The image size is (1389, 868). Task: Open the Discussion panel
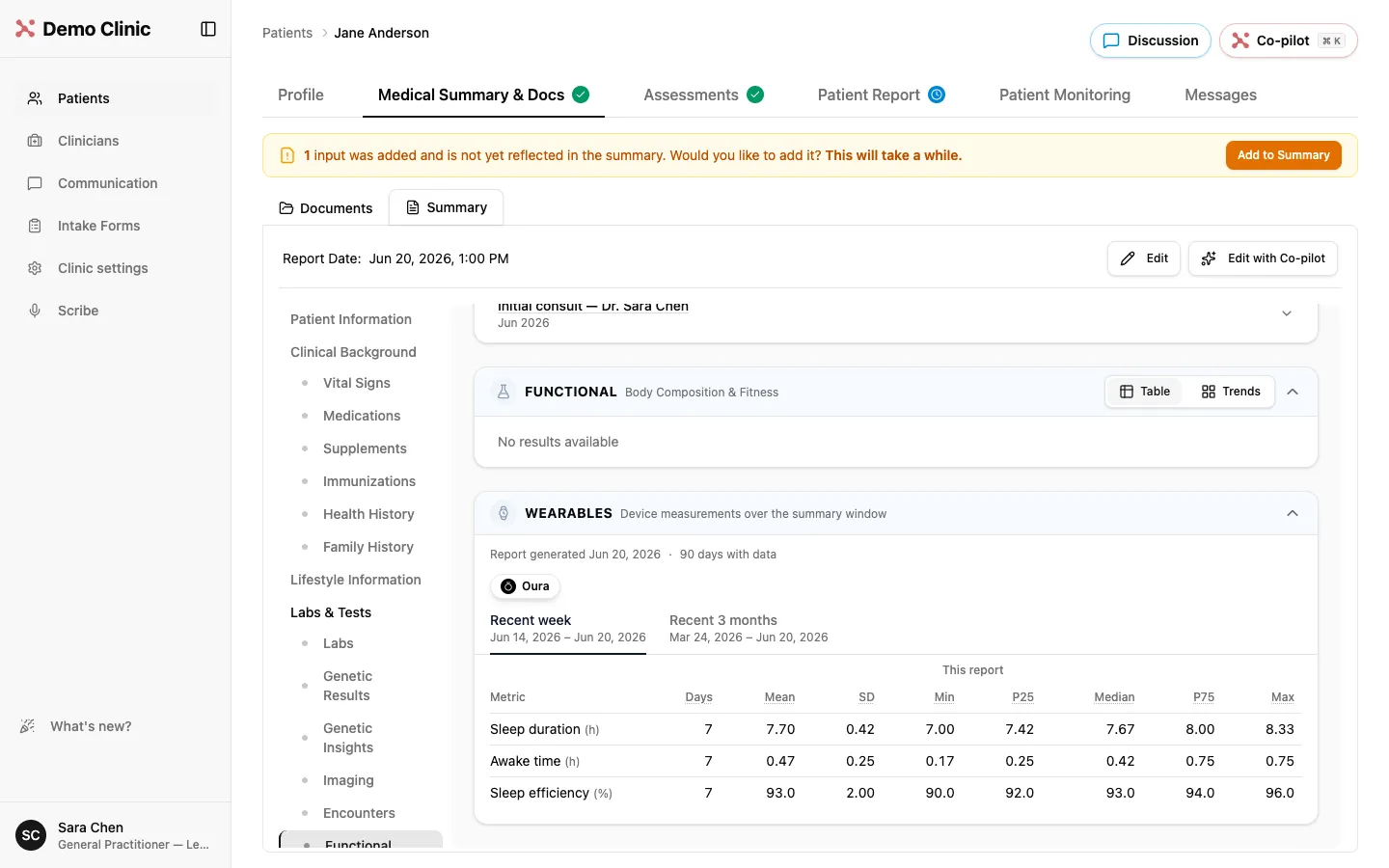tap(1150, 41)
